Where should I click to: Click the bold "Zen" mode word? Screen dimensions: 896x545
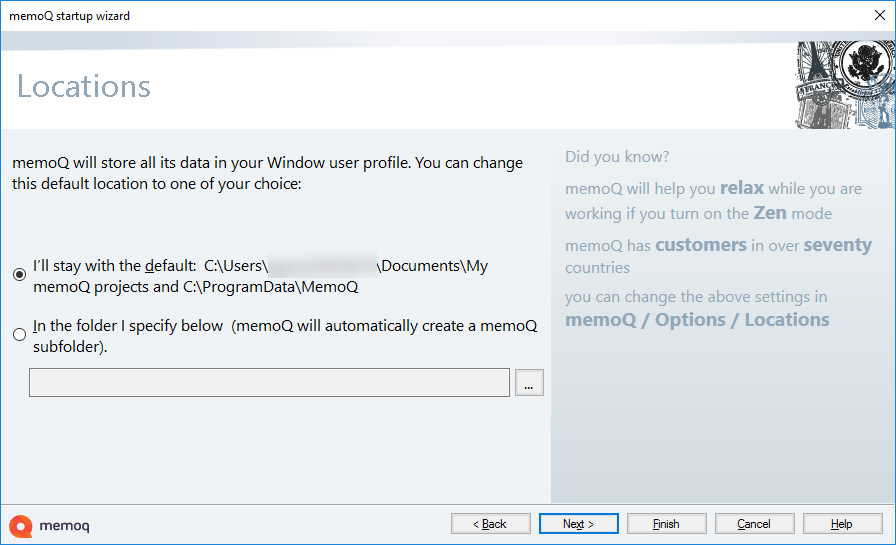point(769,213)
